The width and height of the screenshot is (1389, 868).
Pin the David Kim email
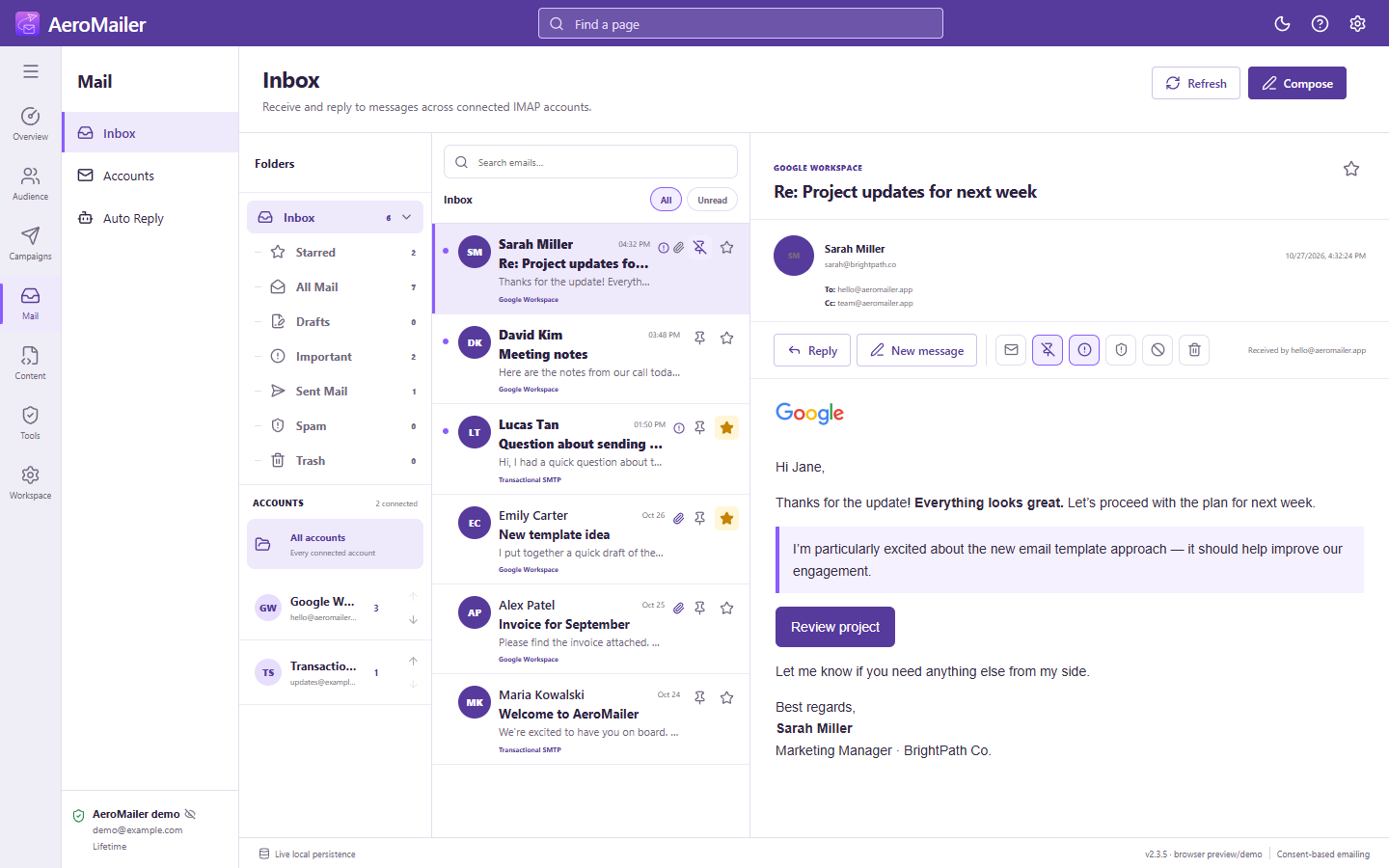pyautogui.click(x=700, y=338)
